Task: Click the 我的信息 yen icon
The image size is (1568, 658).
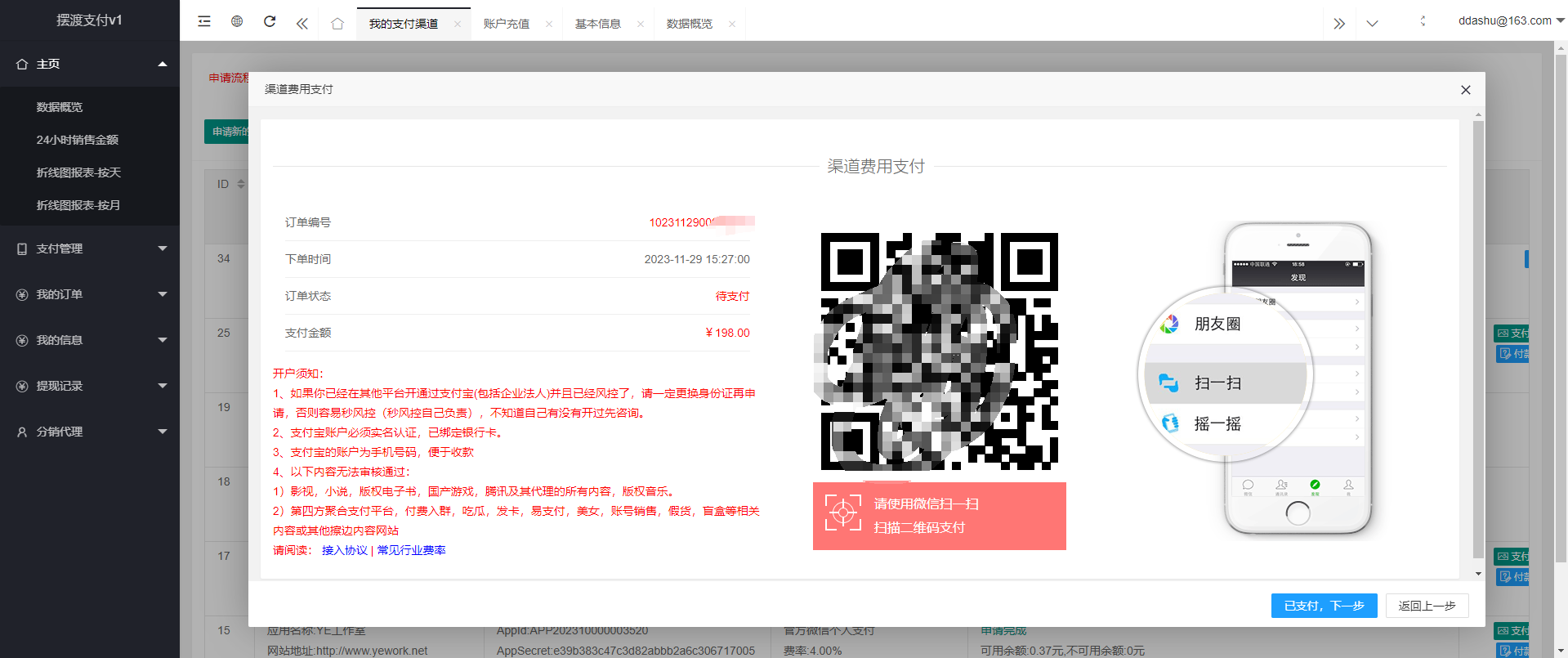Action: [22, 340]
